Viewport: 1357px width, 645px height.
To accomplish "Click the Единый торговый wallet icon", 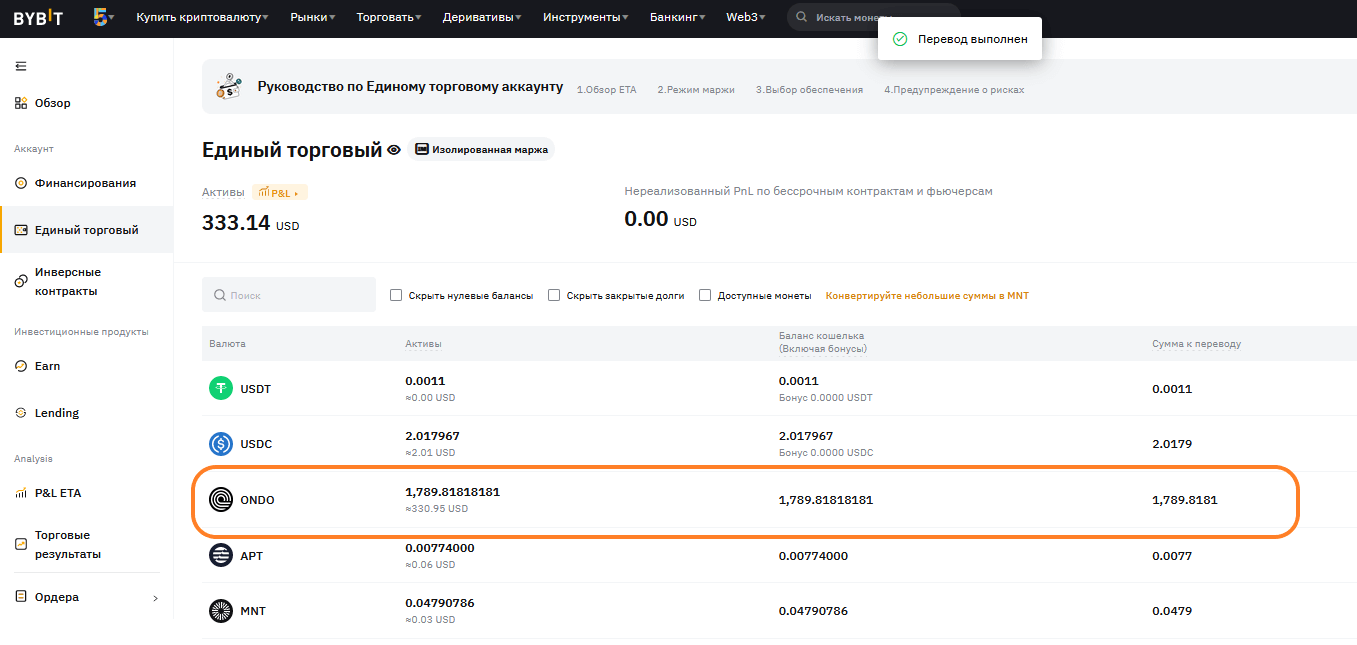I will point(21,230).
